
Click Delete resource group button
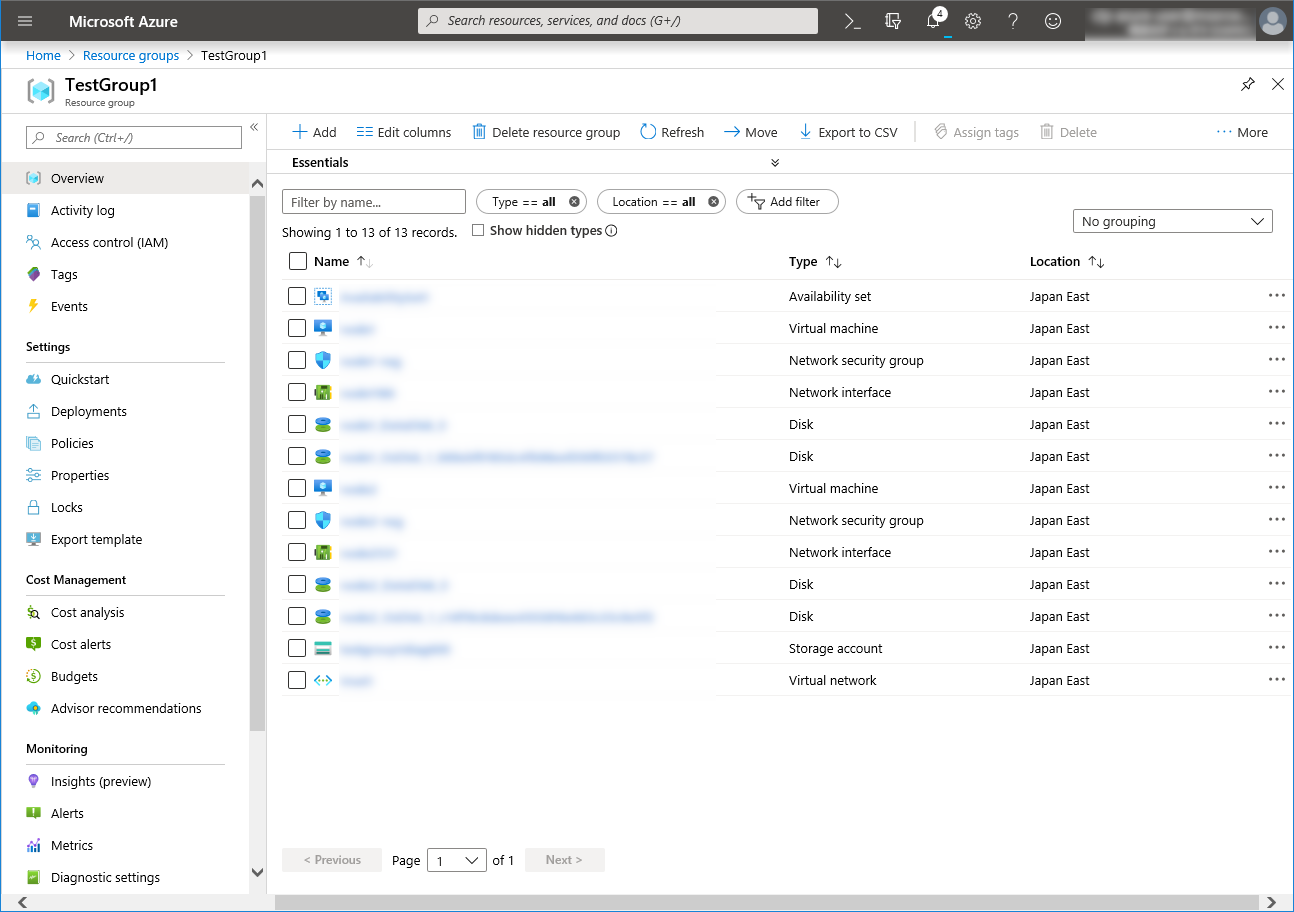(x=546, y=132)
